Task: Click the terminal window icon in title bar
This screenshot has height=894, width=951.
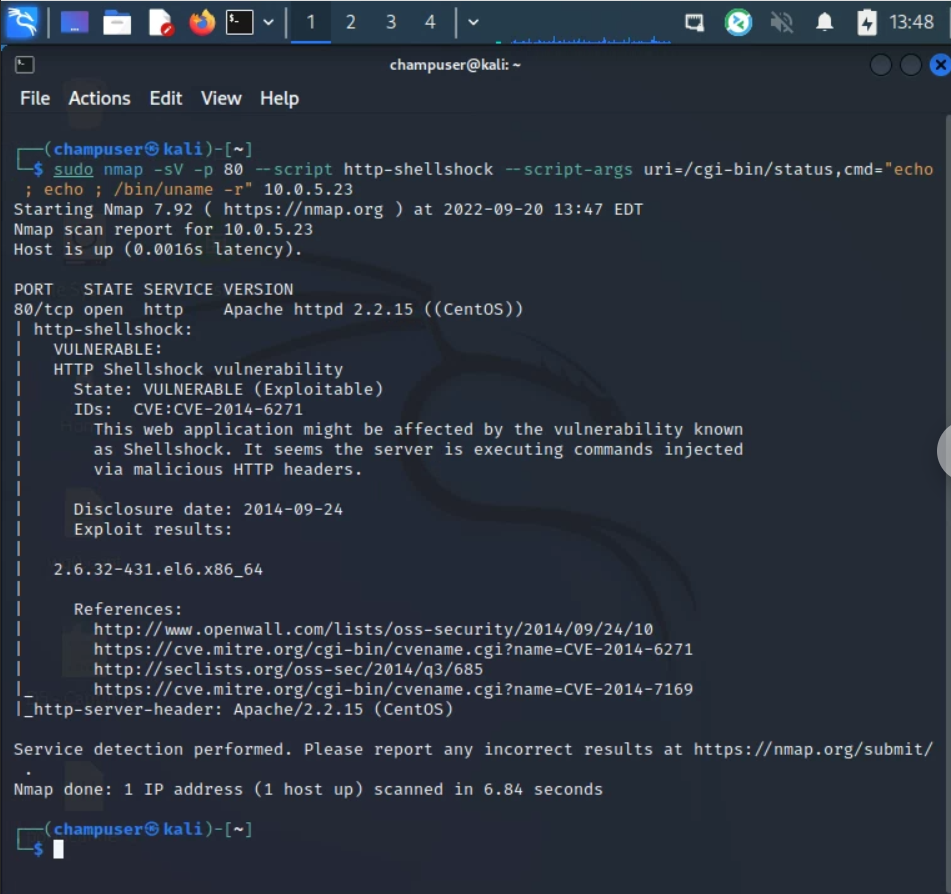Action: (24, 64)
